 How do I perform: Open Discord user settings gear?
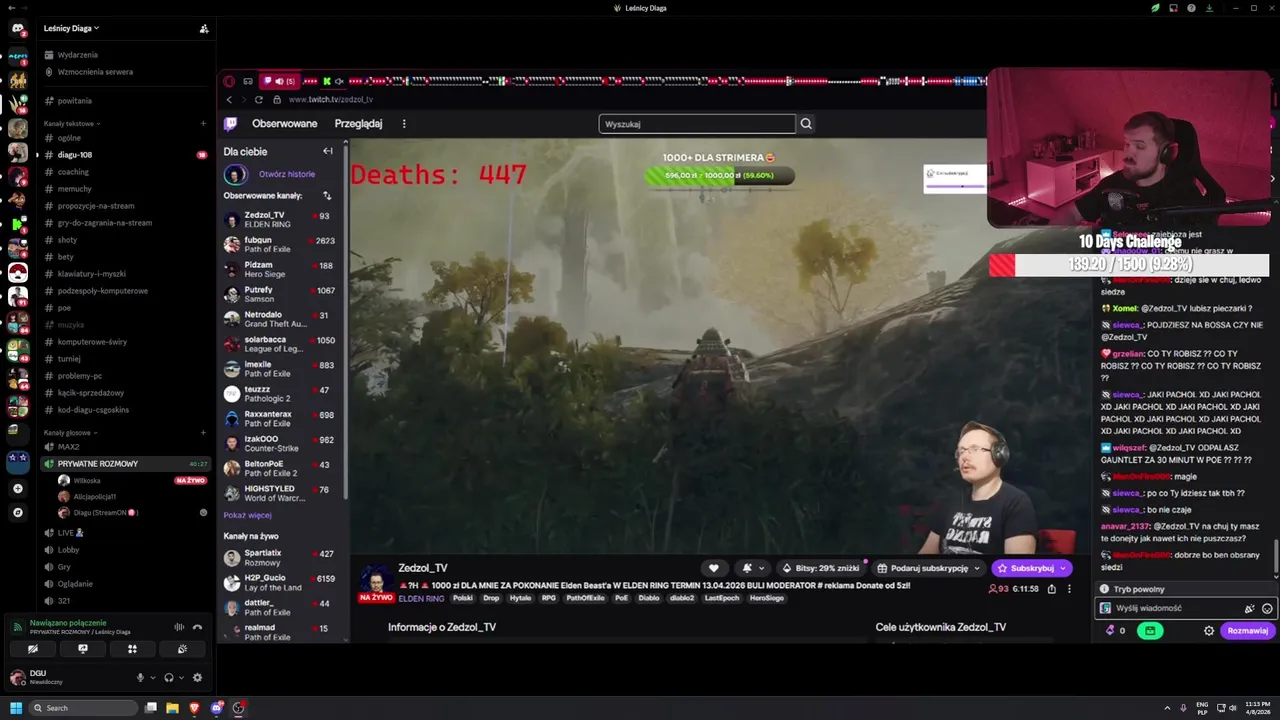pyautogui.click(x=197, y=678)
